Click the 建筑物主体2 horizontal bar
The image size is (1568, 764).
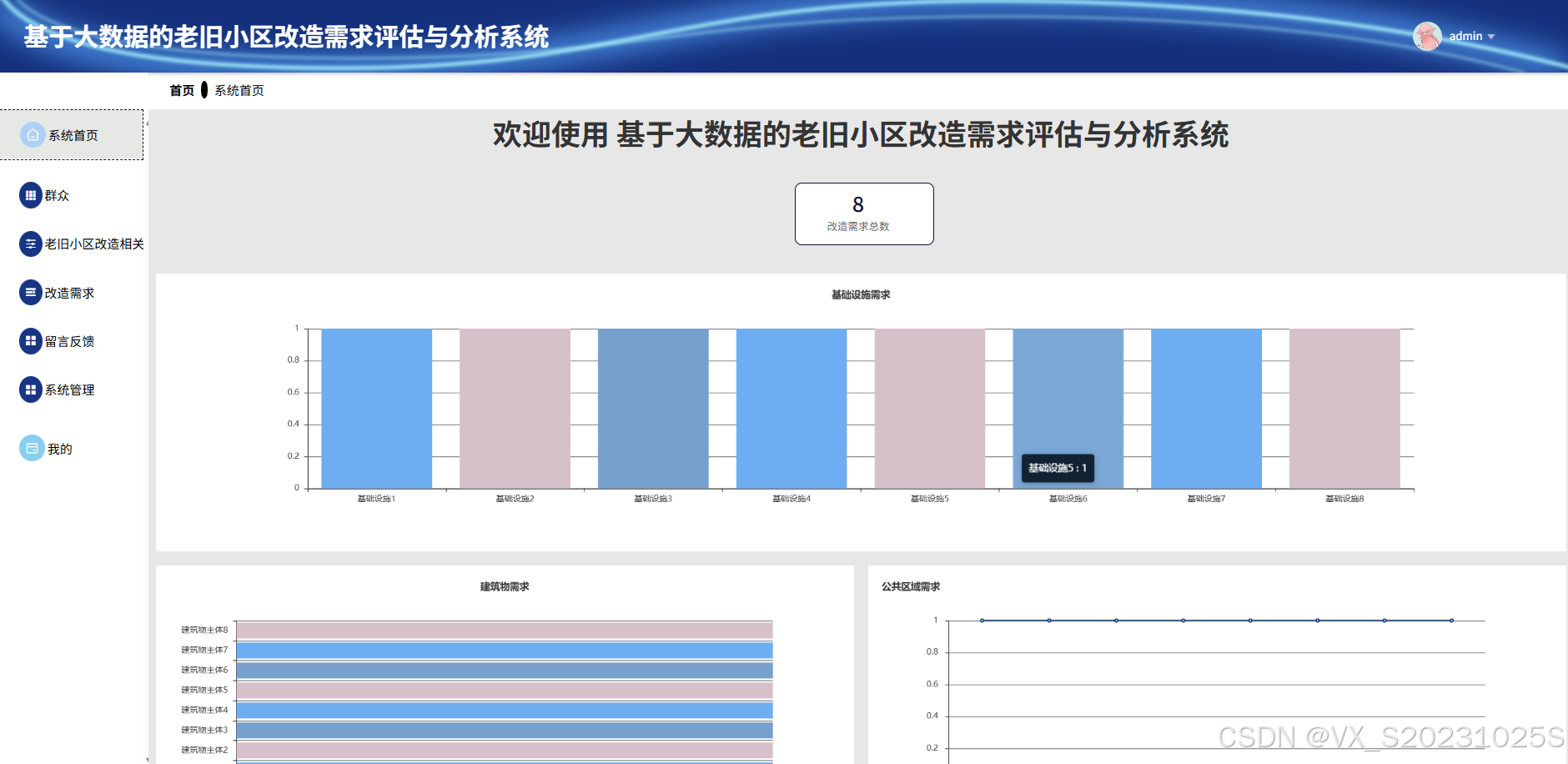tap(505, 751)
